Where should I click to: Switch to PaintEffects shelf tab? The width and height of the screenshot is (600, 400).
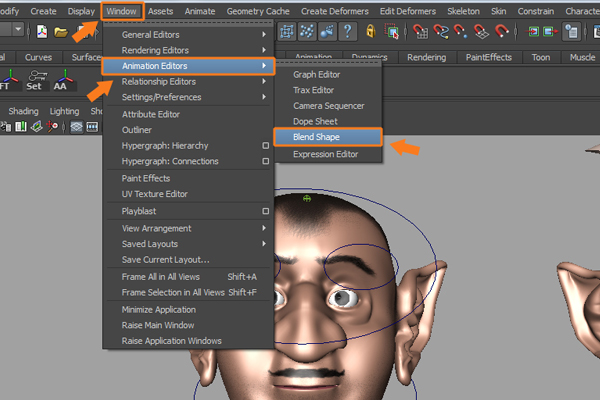click(489, 57)
